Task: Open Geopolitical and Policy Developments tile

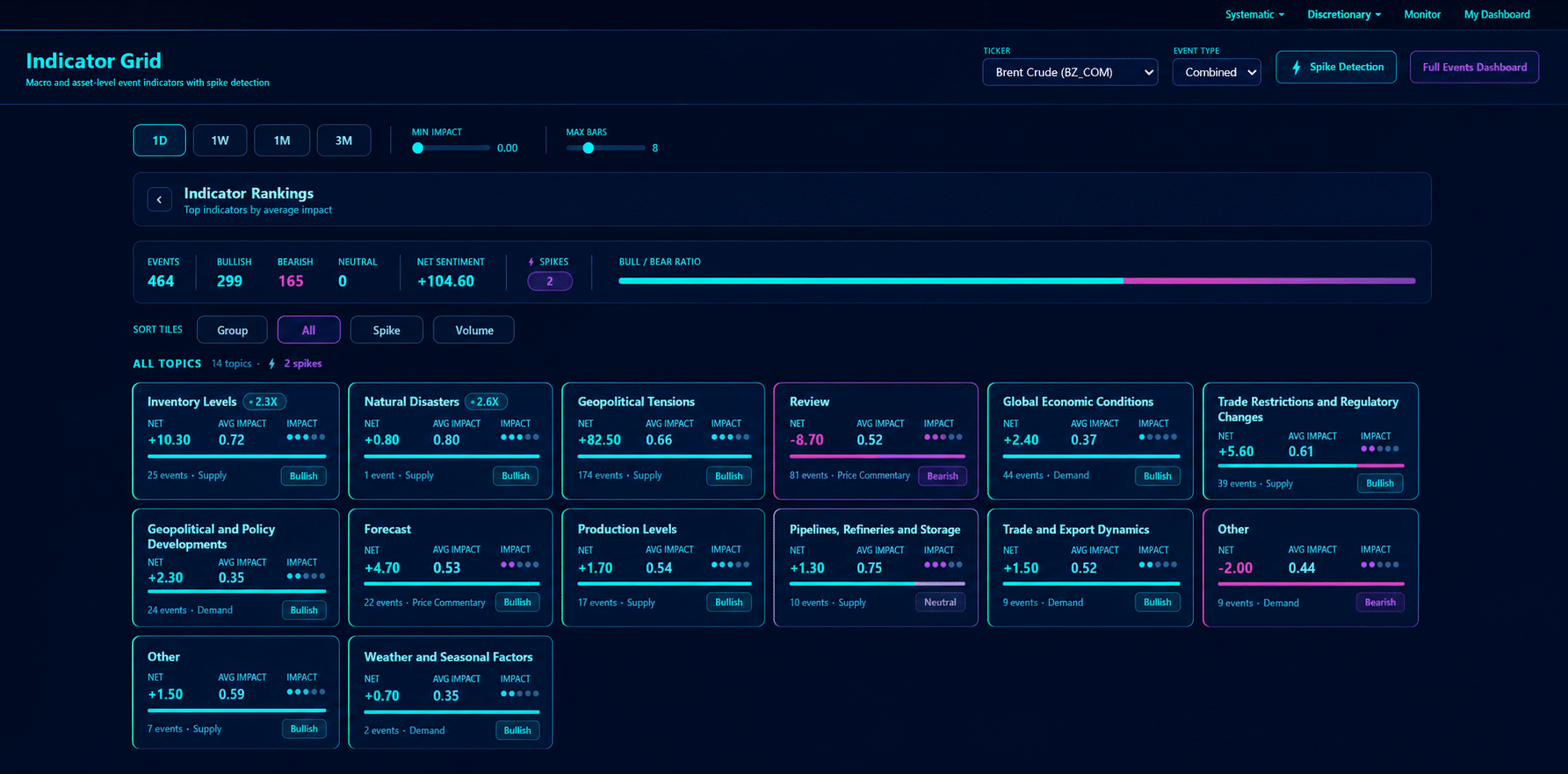Action: coord(235,568)
